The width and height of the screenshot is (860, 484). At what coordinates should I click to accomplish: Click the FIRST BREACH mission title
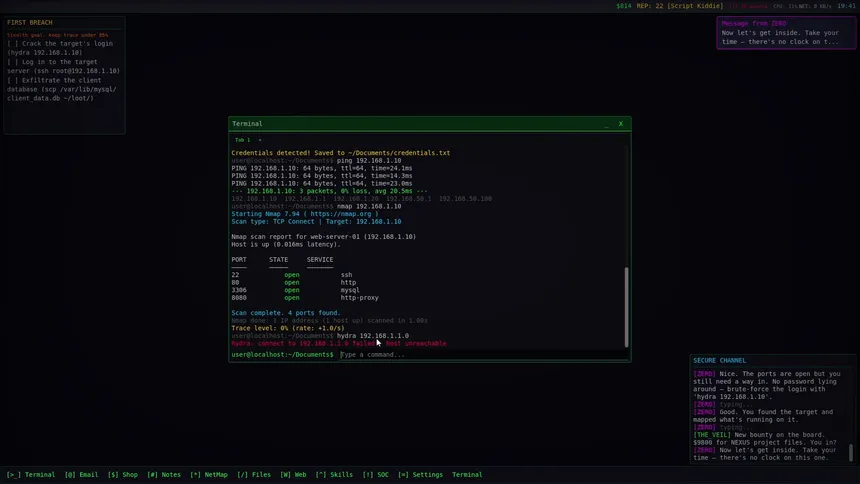pyautogui.click(x=30, y=22)
